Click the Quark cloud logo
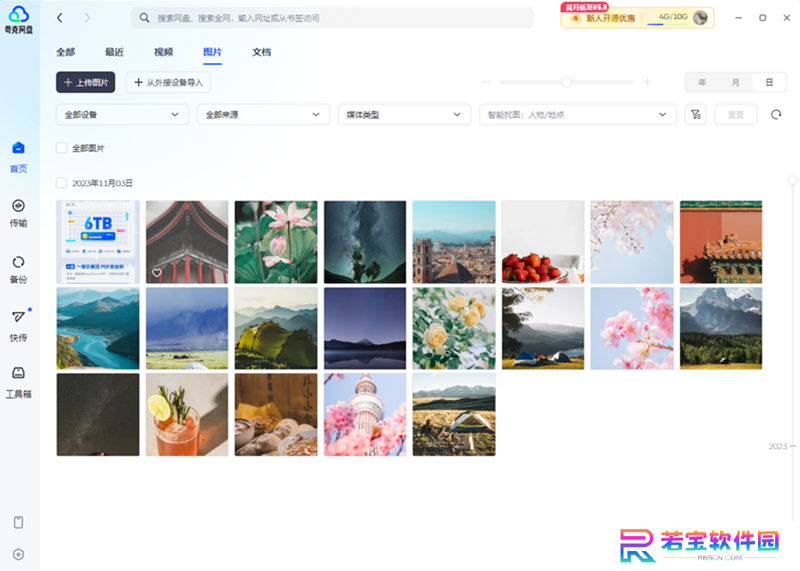 (x=19, y=19)
